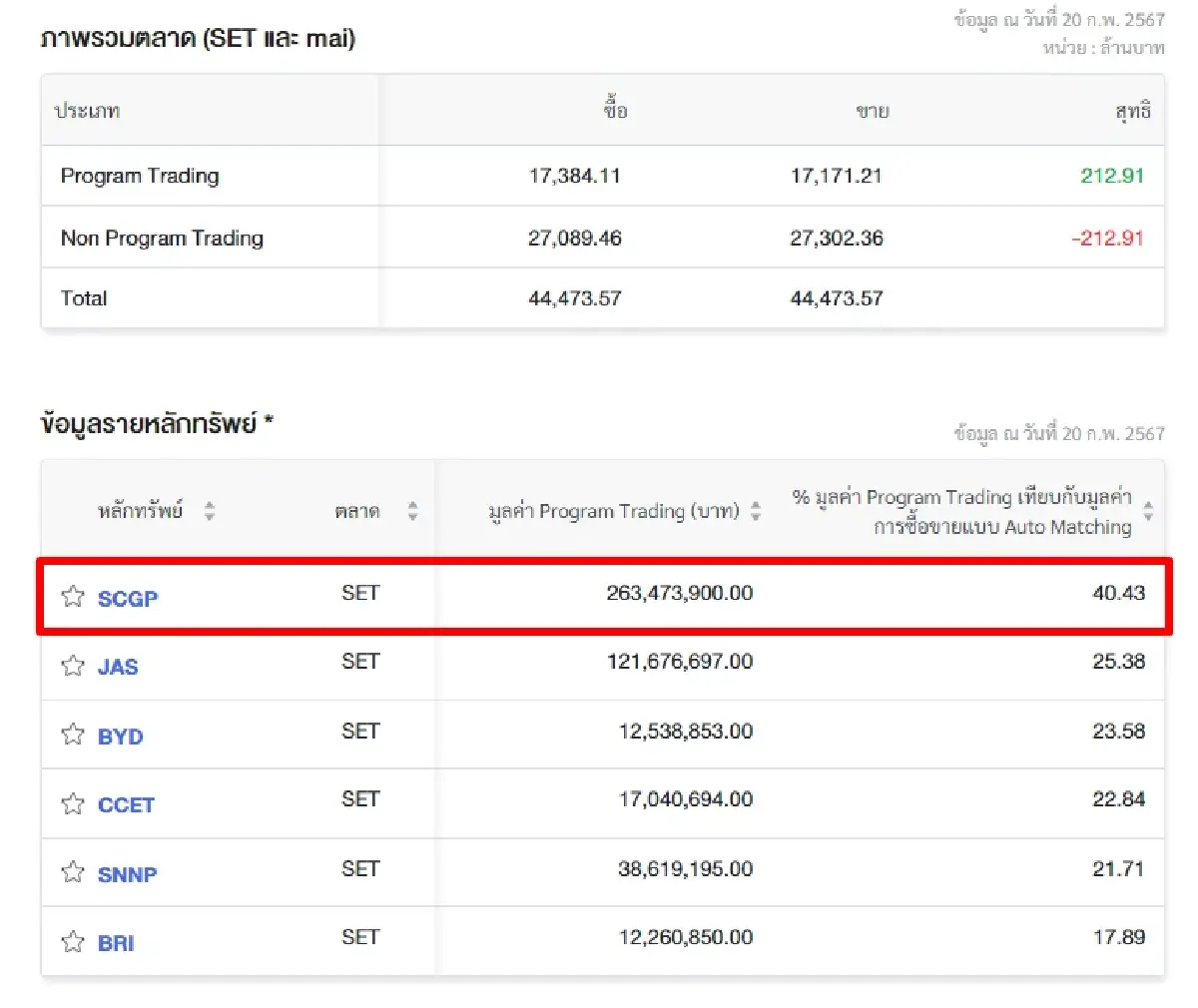View BYD stock details
Image resolution: width=1198 pixels, height=1008 pixels.
(120, 736)
